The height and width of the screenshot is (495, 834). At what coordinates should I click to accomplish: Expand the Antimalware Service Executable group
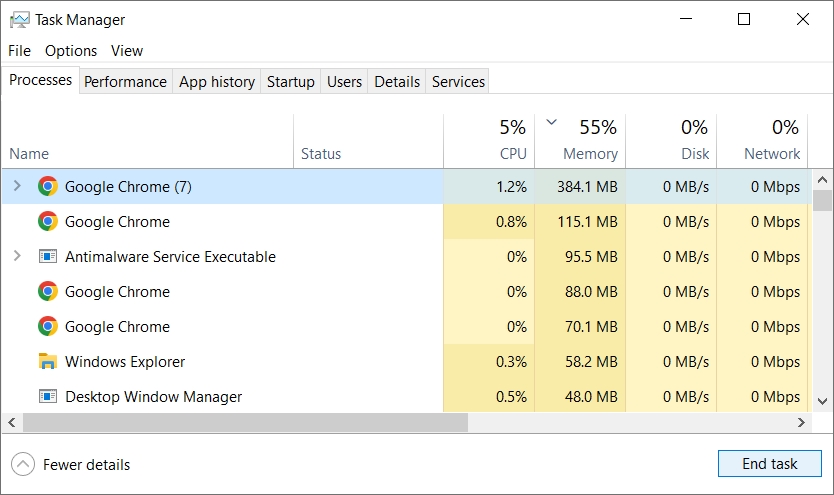pyautogui.click(x=17, y=256)
